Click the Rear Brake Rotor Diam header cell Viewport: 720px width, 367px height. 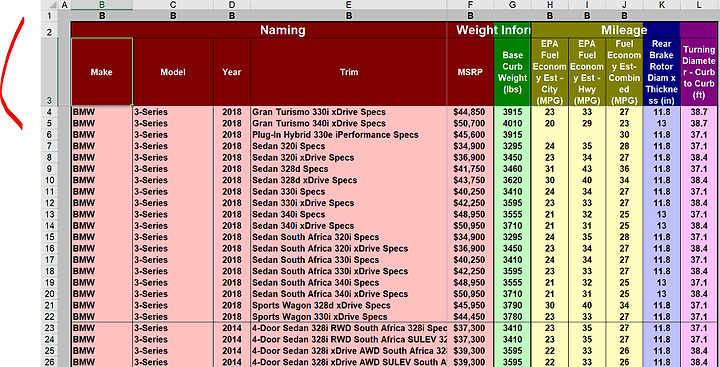tap(662, 72)
